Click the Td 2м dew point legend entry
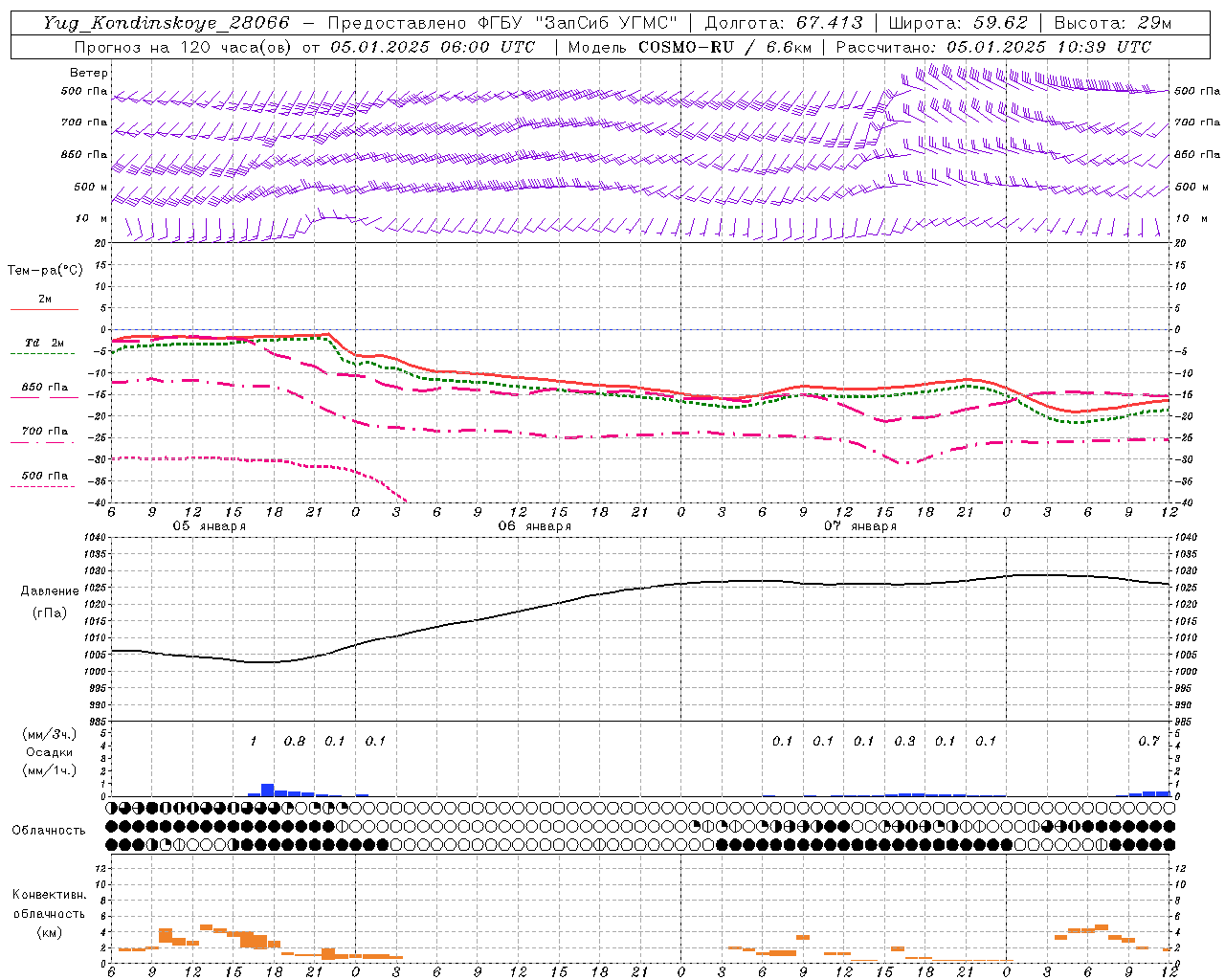Image resolution: width=1225 pixels, height=980 pixels. click(x=45, y=343)
